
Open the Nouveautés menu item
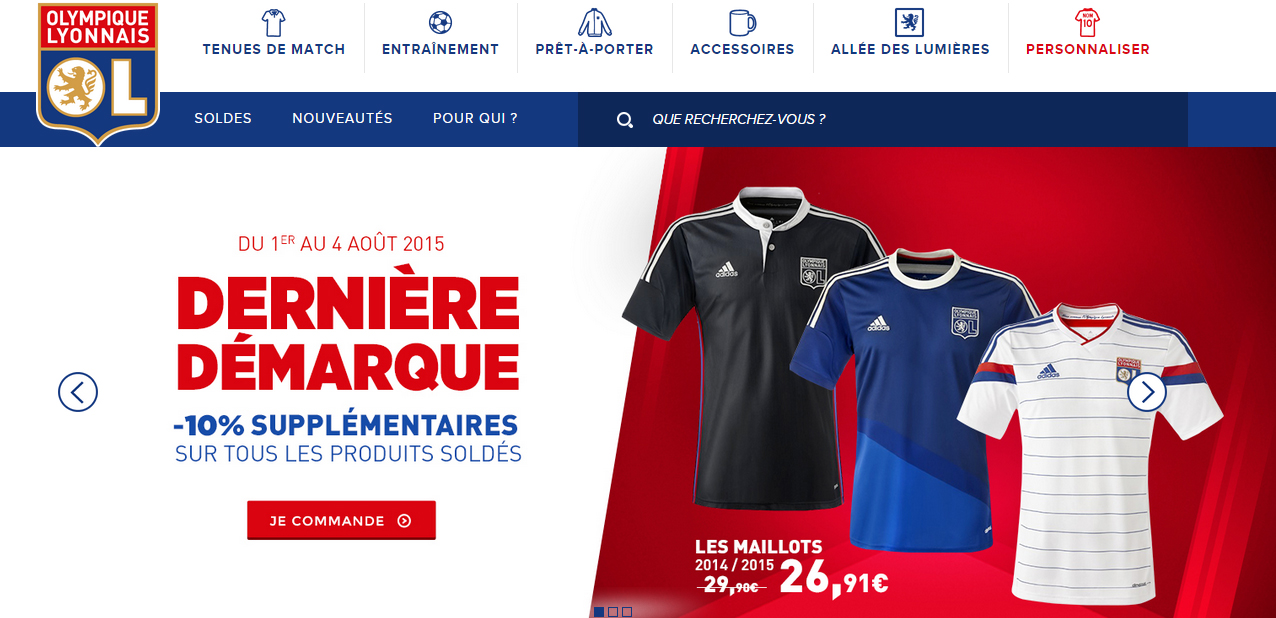tap(342, 118)
